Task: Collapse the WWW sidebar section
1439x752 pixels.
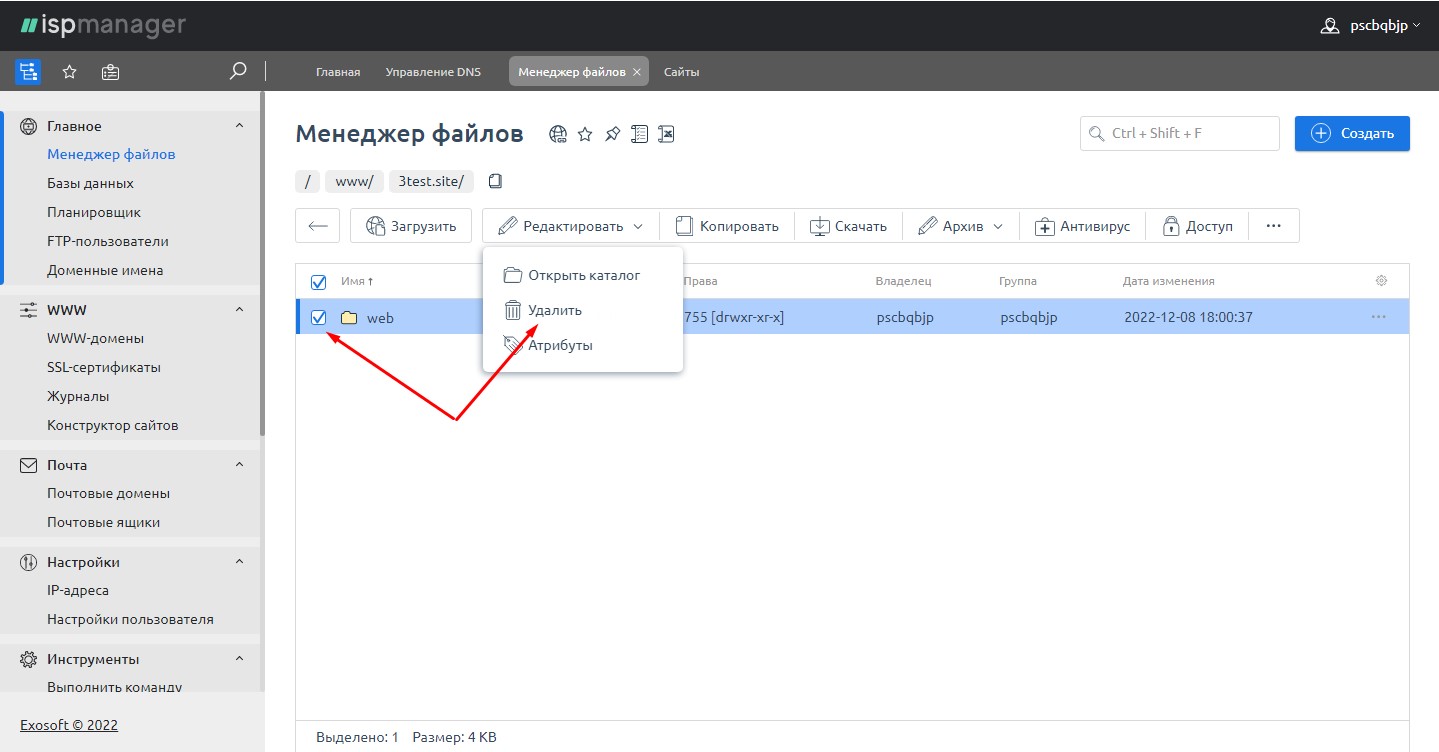Action: [239, 310]
